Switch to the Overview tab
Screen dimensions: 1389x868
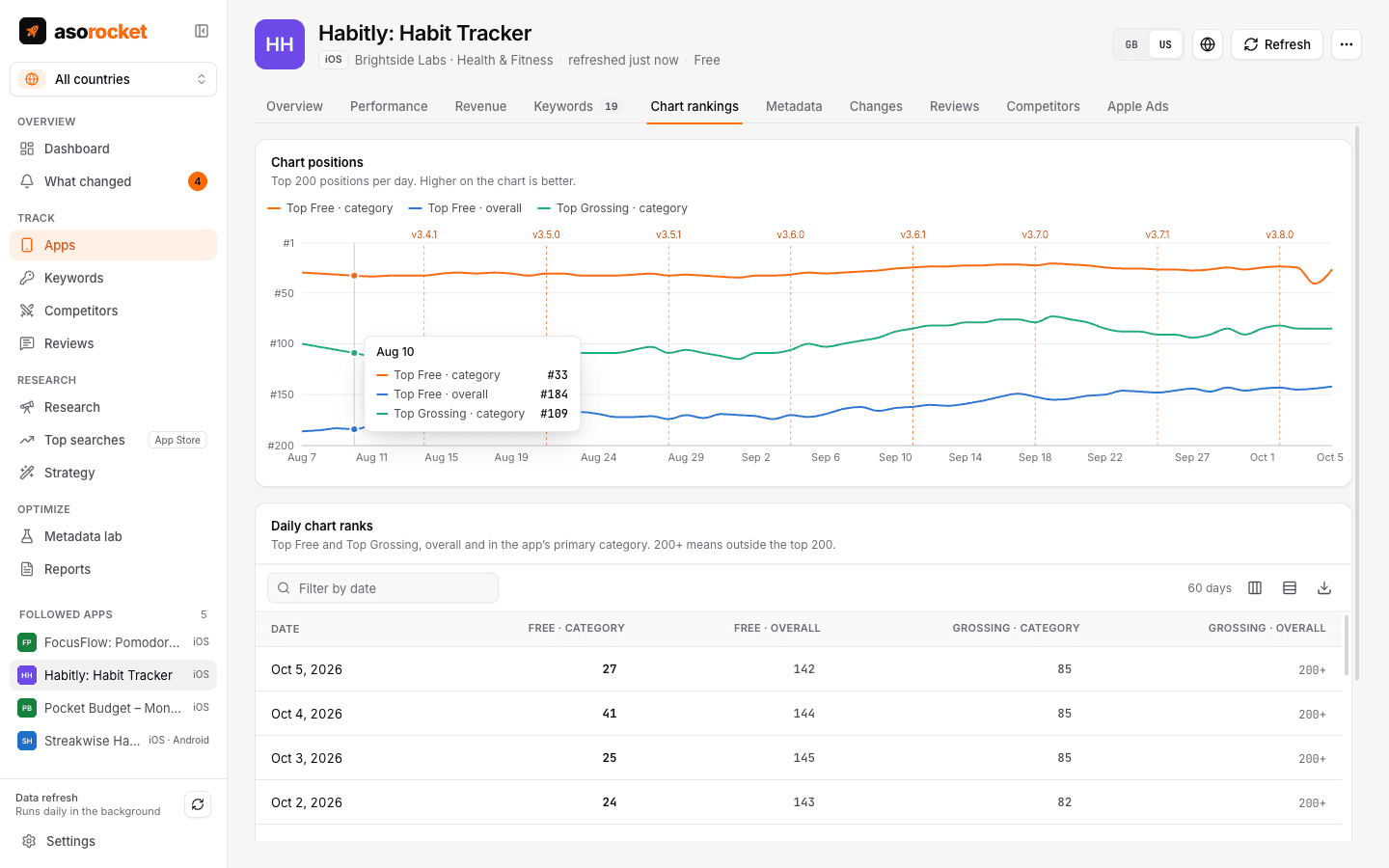pos(294,106)
